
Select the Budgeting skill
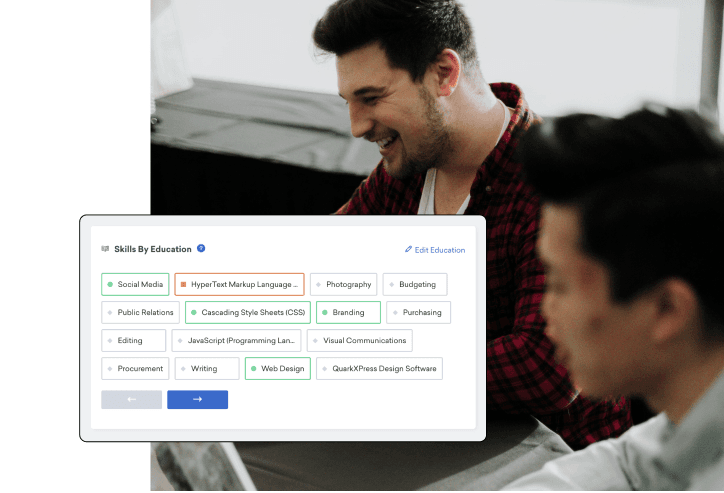(415, 285)
